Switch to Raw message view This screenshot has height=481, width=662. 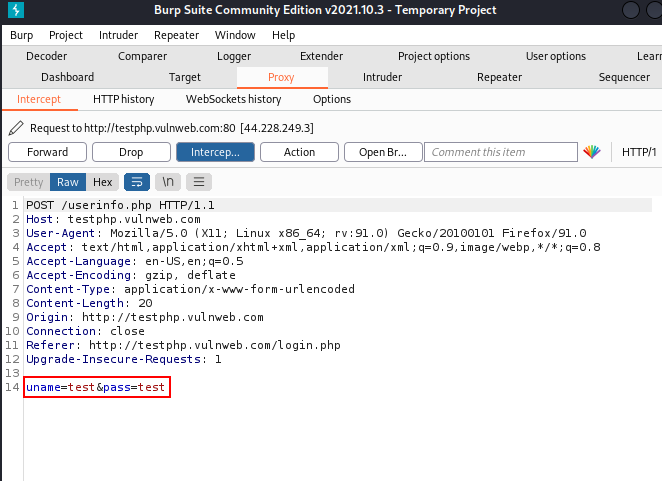(x=68, y=182)
